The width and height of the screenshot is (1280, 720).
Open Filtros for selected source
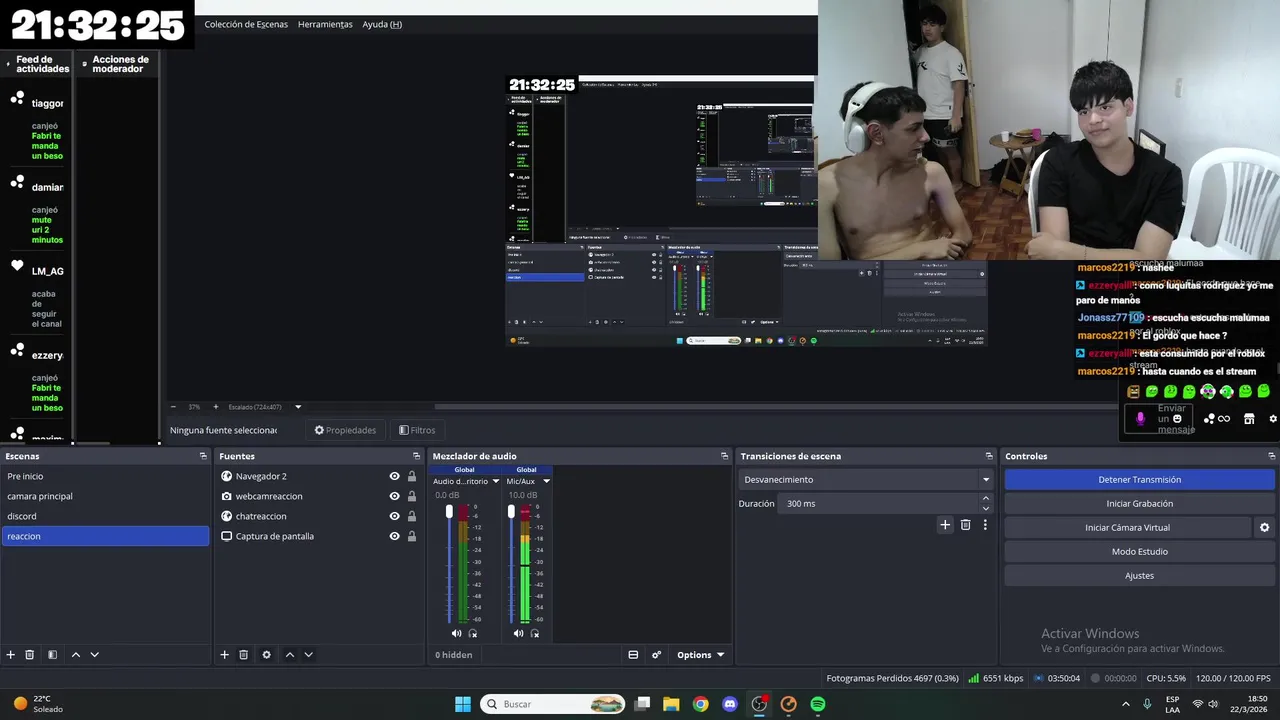click(x=417, y=430)
